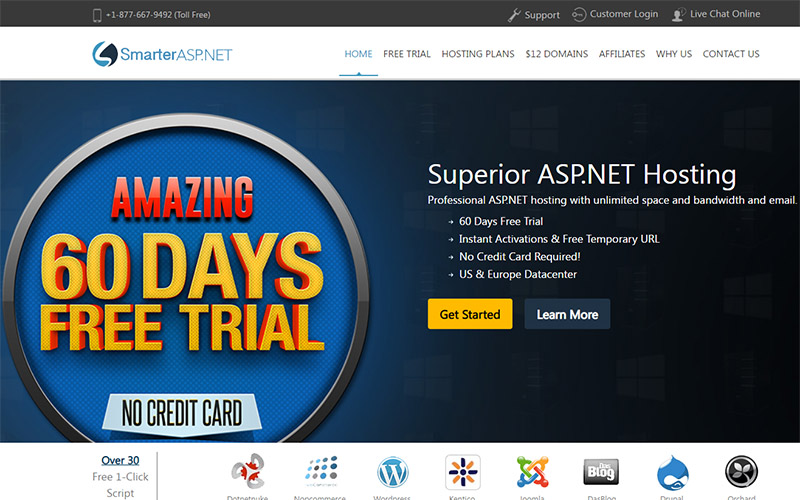The height and width of the screenshot is (500, 800).
Task: Select the Joomla script icon
Action: point(532,472)
